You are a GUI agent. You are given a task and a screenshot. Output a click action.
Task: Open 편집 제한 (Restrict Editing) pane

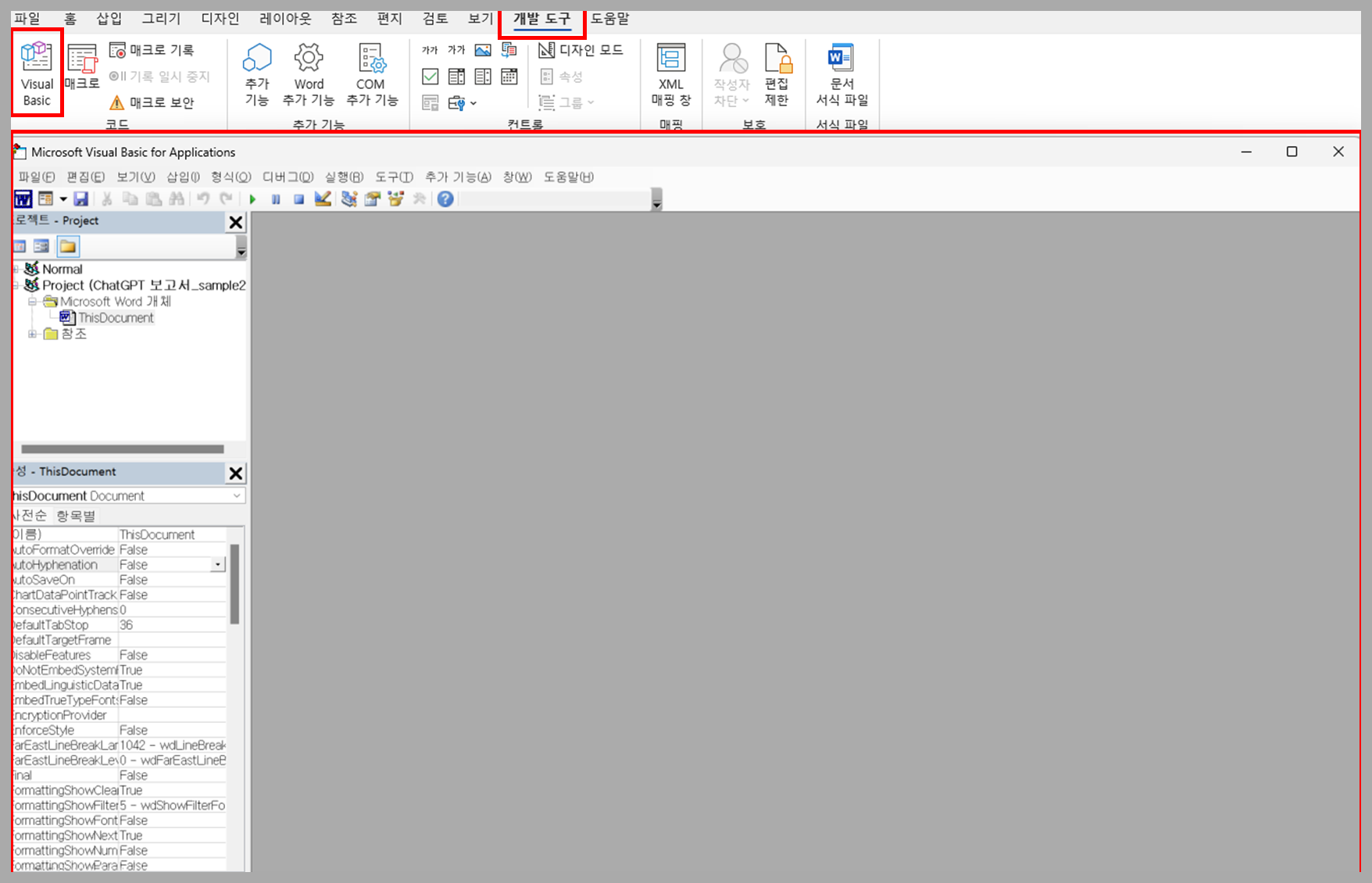coord(777,74)
